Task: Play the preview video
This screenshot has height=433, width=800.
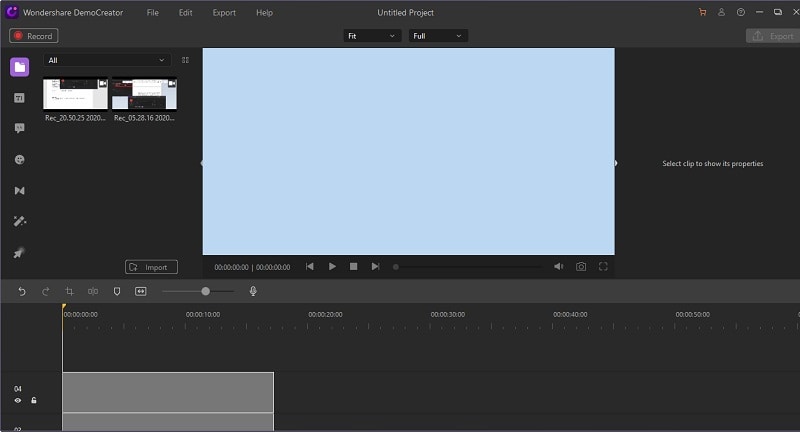Action: 332,267
